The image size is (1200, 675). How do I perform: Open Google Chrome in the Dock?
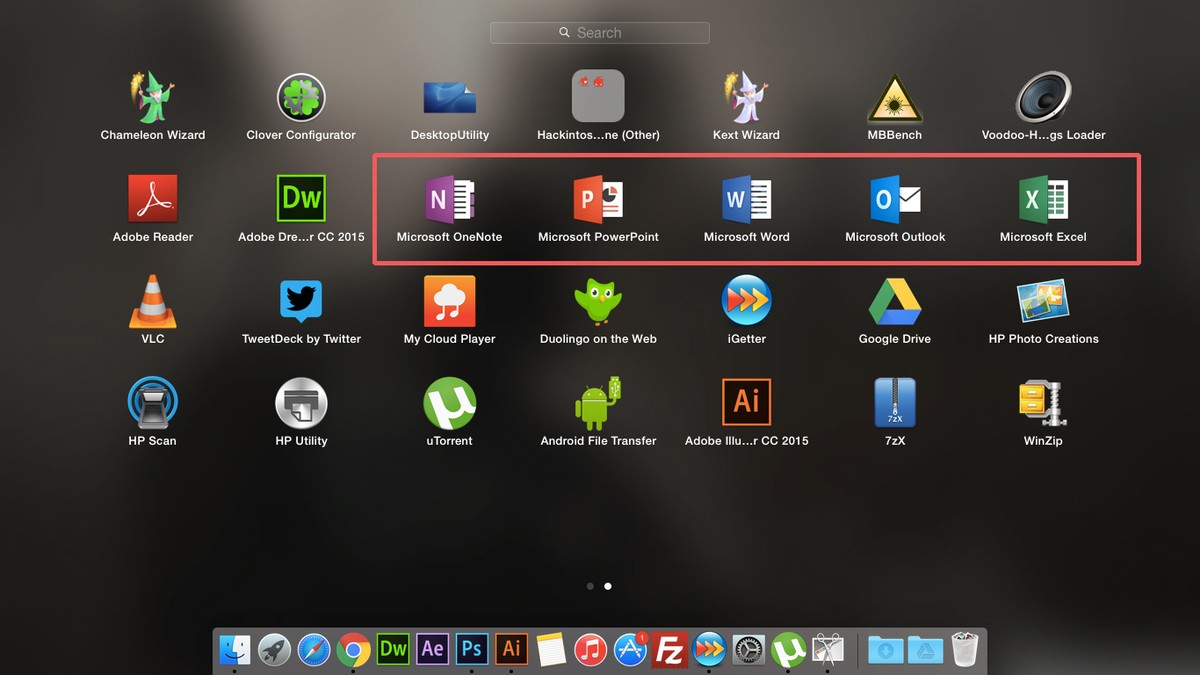(353, 650)
